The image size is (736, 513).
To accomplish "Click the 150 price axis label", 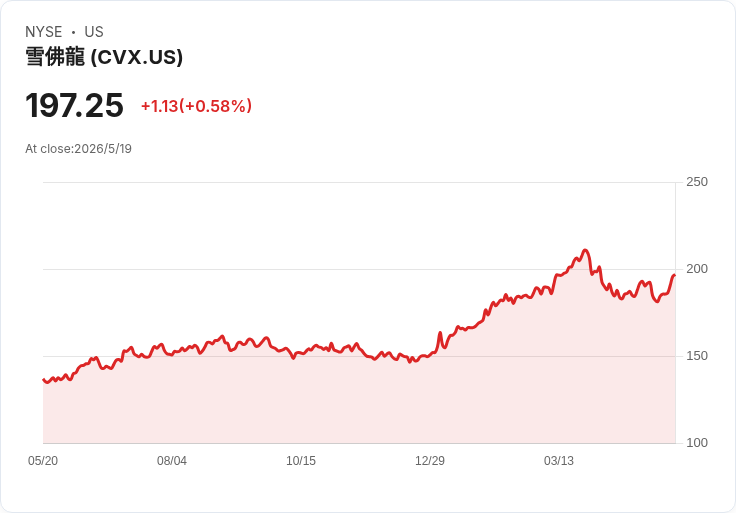I will point(697,356).
